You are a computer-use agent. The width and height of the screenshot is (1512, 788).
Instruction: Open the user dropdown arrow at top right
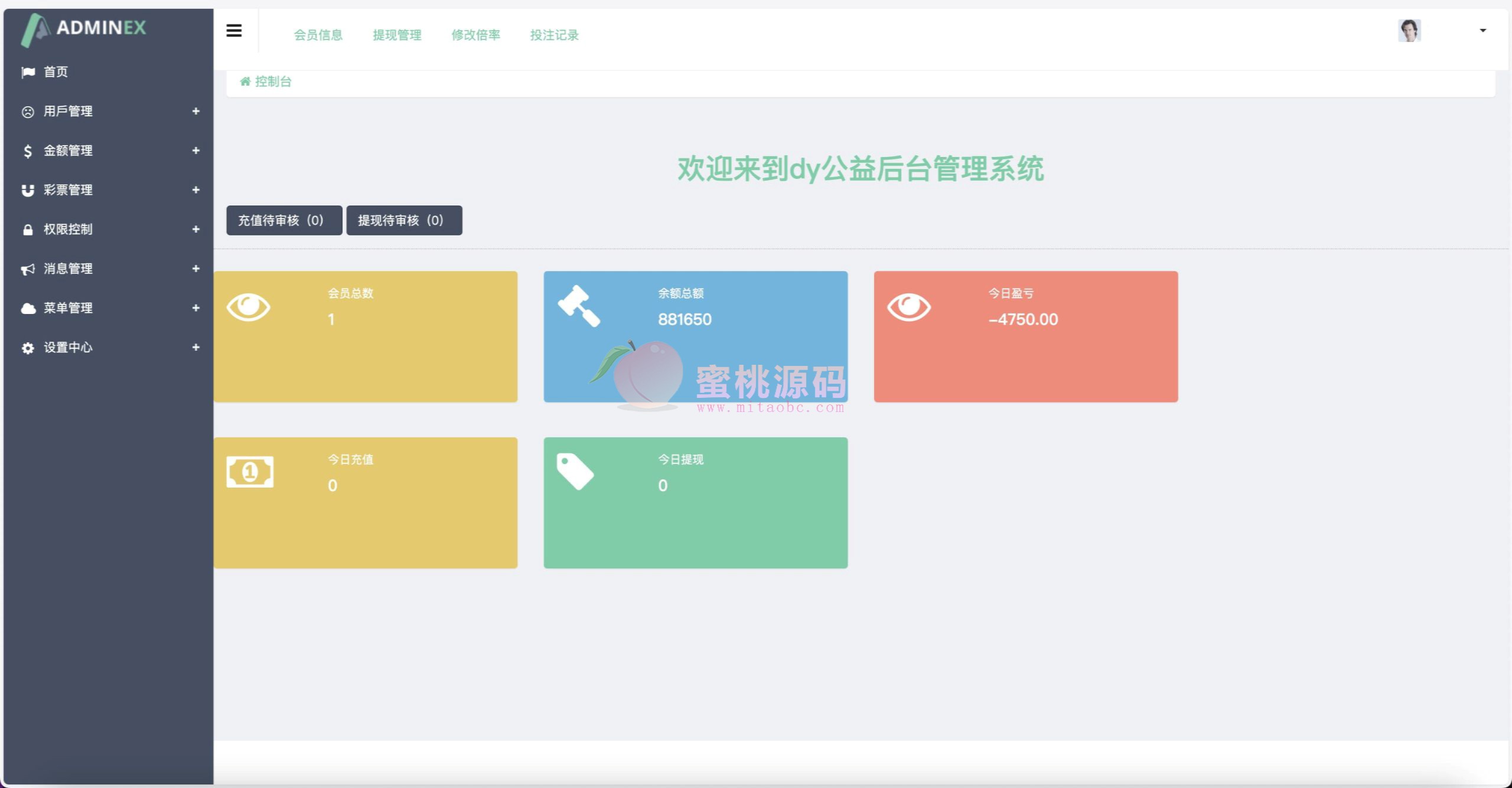tap(1482, 31)
